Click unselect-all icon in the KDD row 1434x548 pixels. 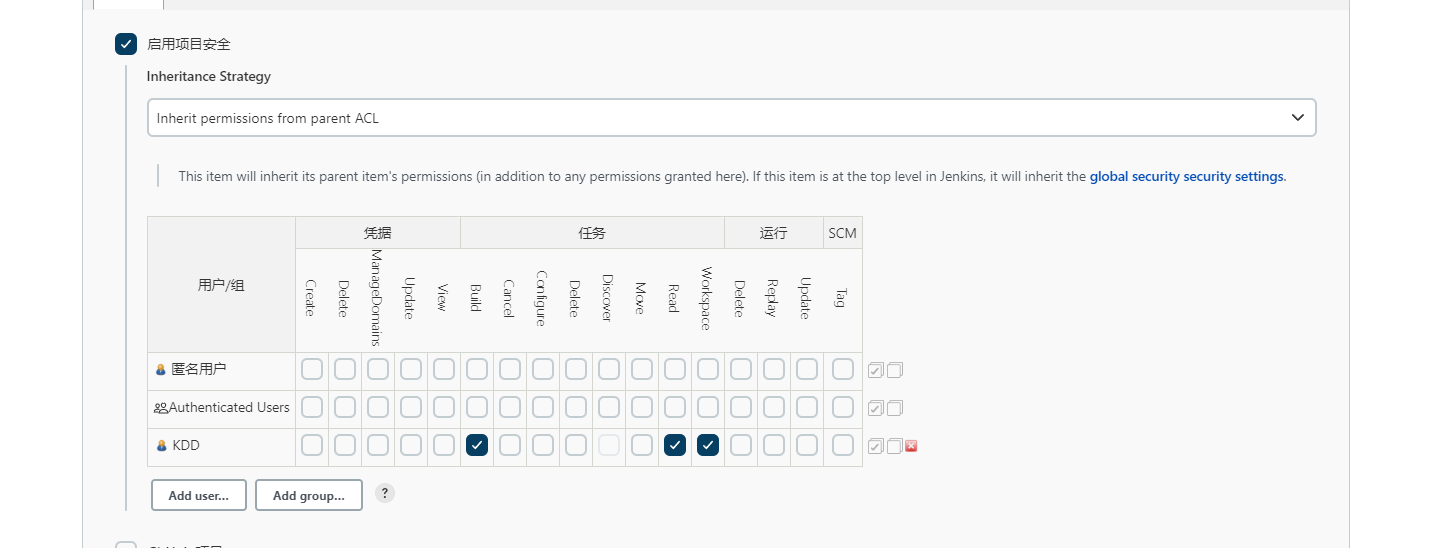[x=895, y=446]
